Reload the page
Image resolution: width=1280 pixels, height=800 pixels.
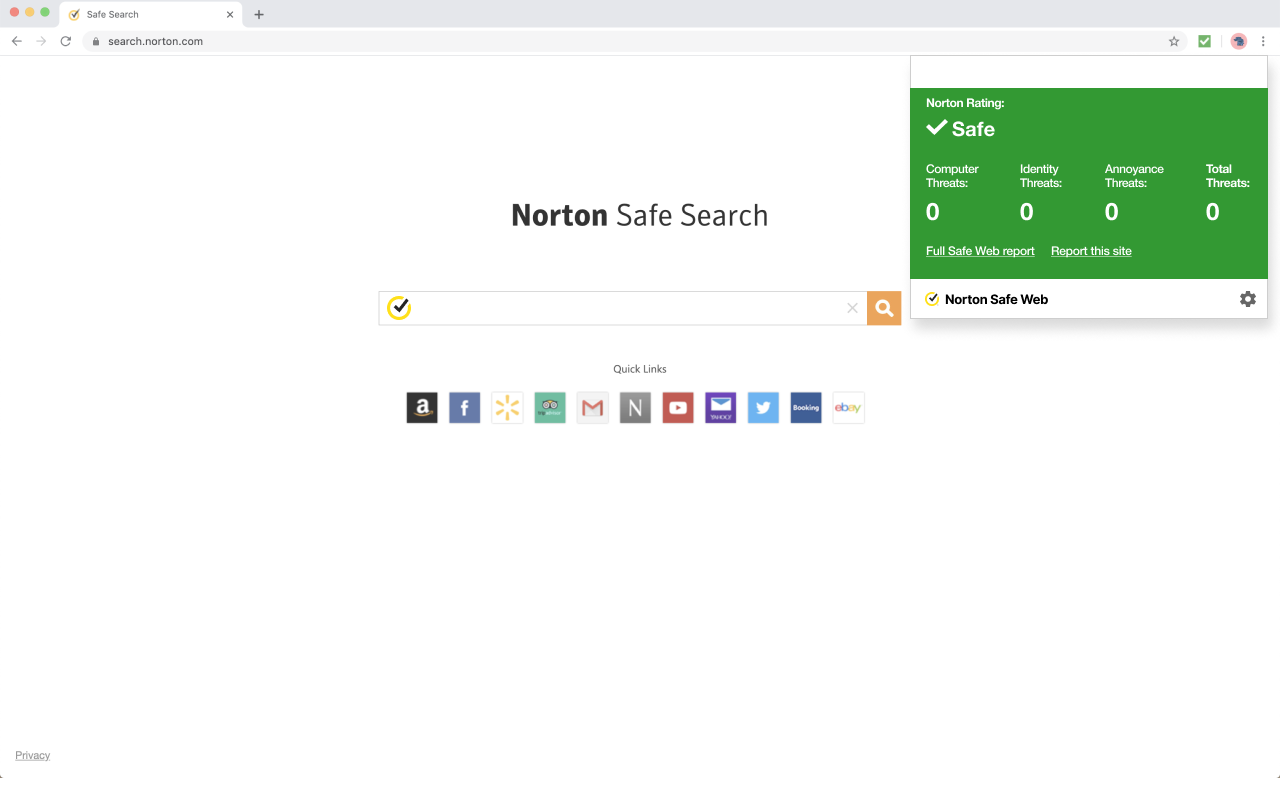66,41
